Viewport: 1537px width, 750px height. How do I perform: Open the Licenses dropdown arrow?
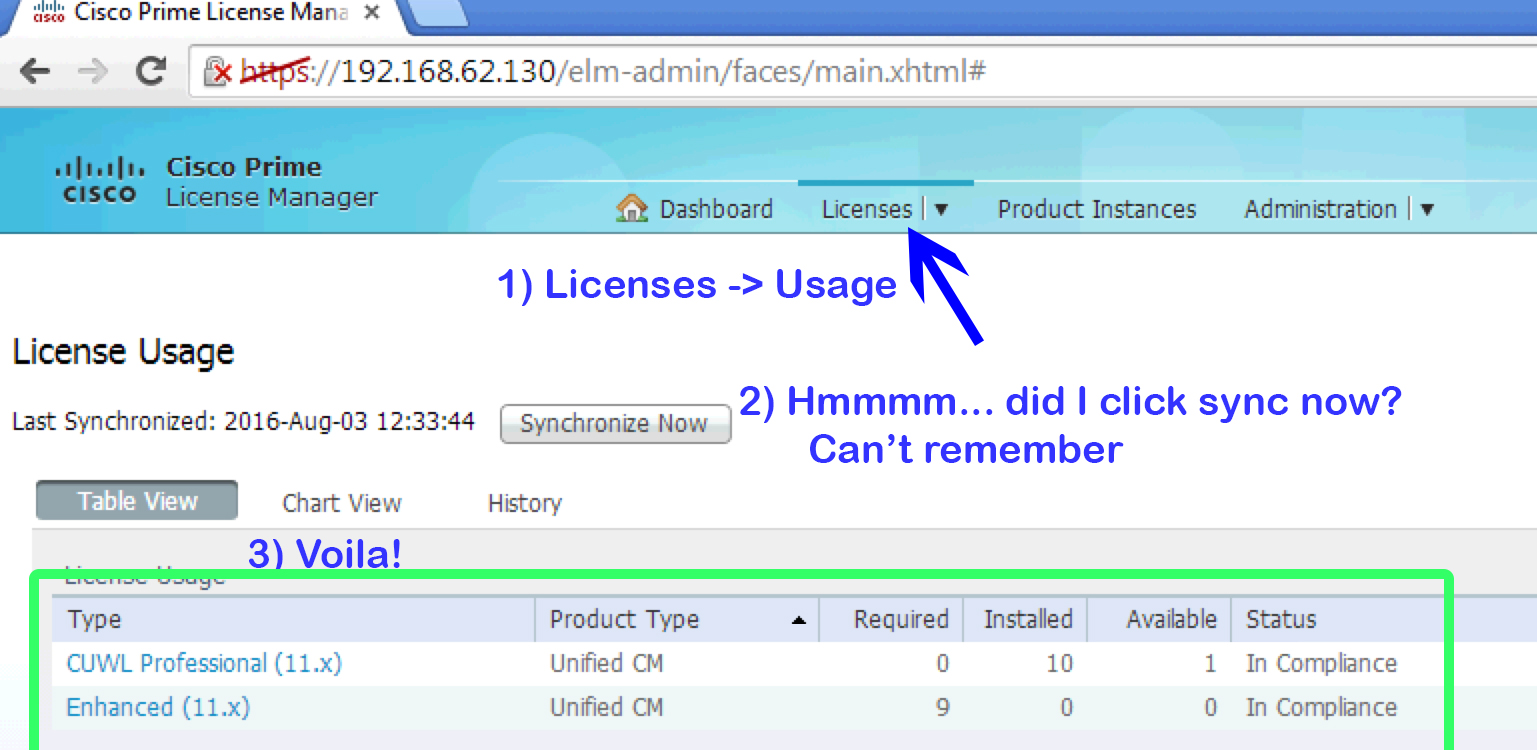pos(941,210)
